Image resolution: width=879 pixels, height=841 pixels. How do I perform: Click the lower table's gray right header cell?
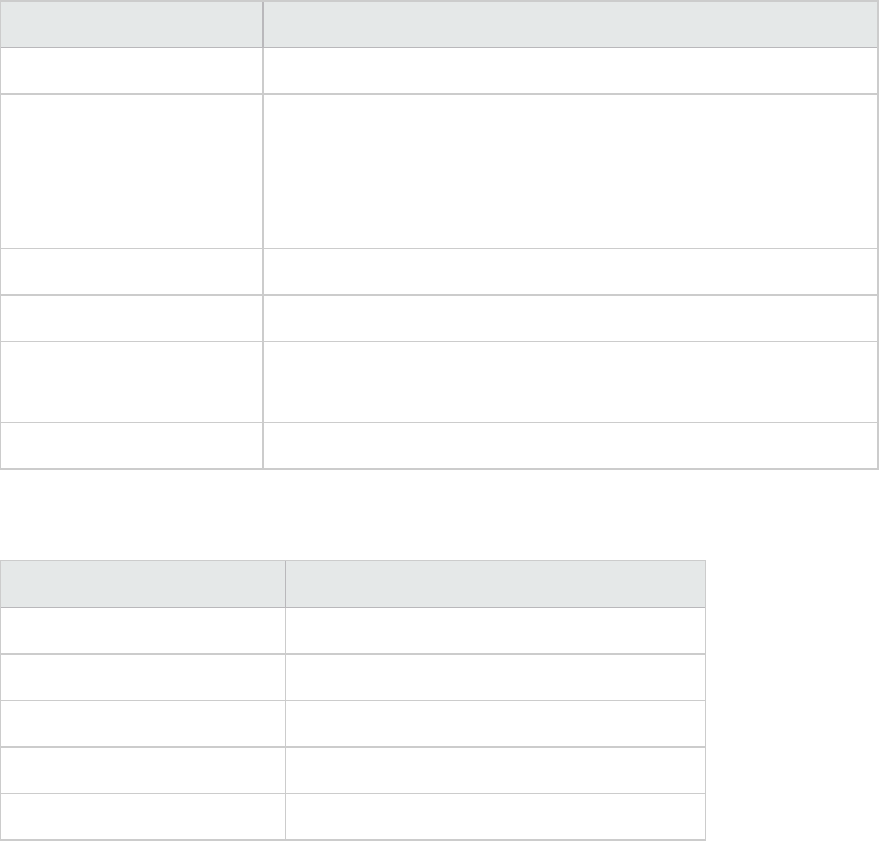click(496, 584)
